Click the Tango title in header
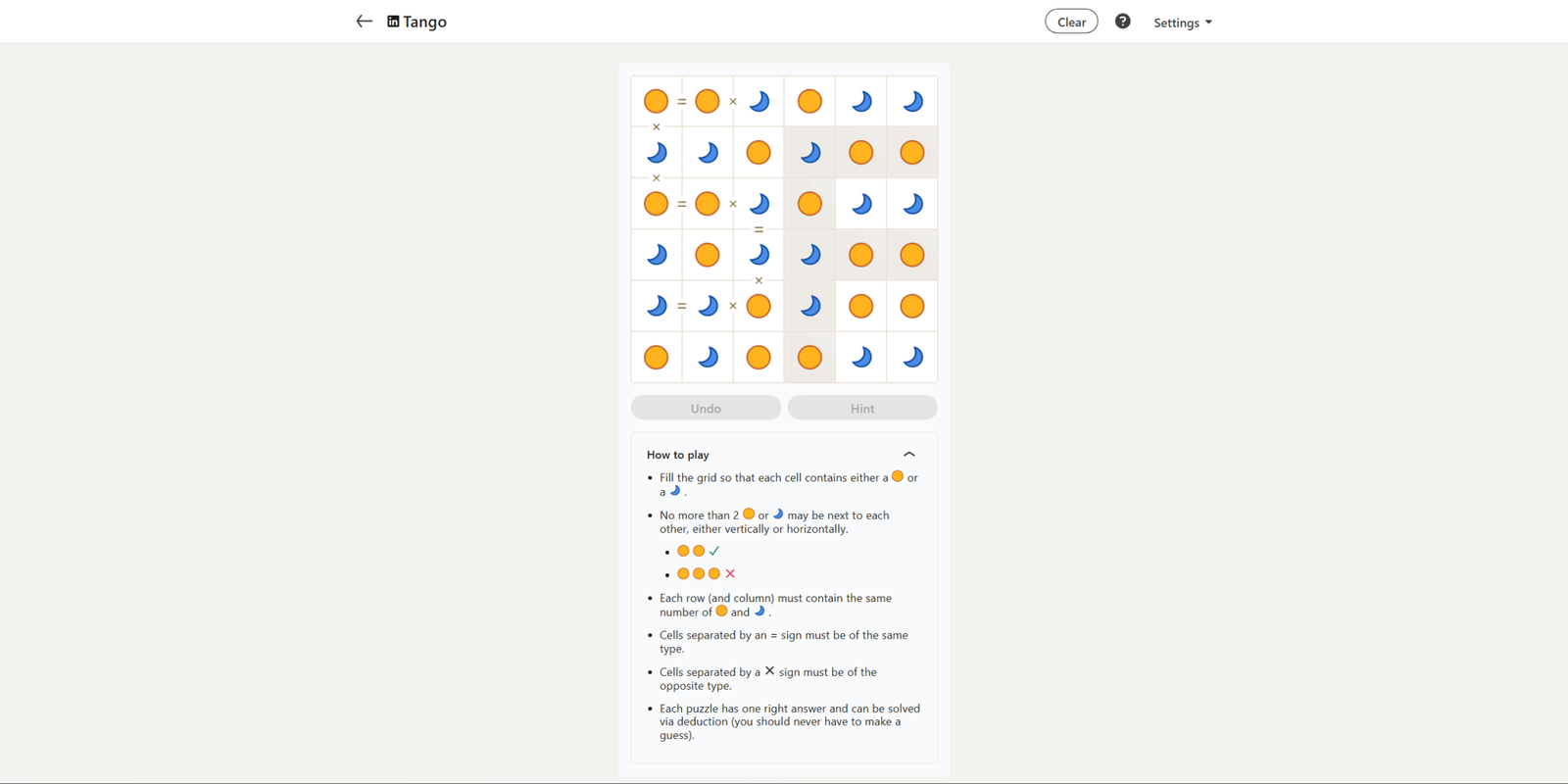 pyautogui.click(x=425, y=22)
